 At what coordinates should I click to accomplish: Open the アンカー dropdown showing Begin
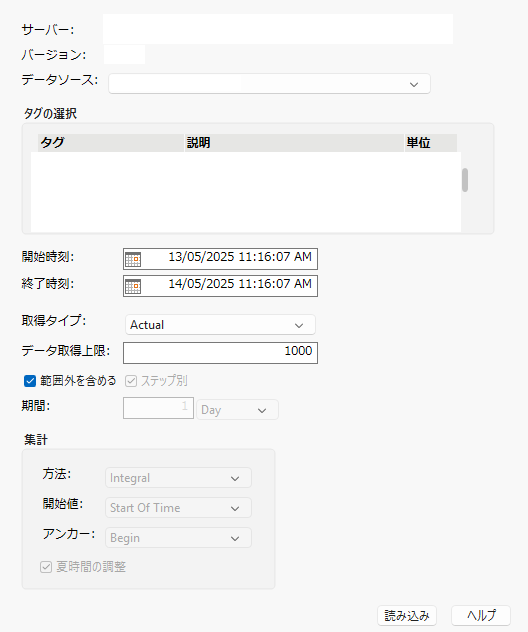pyautogui.click(x=178, y=538)
